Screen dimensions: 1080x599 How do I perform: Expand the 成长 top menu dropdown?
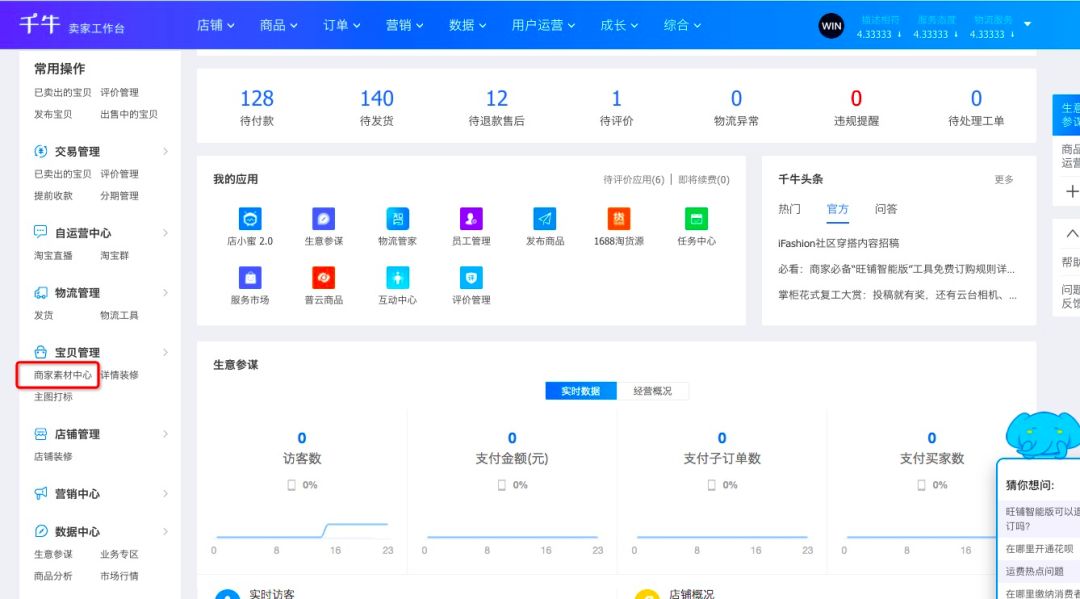[x=619, y=25]
